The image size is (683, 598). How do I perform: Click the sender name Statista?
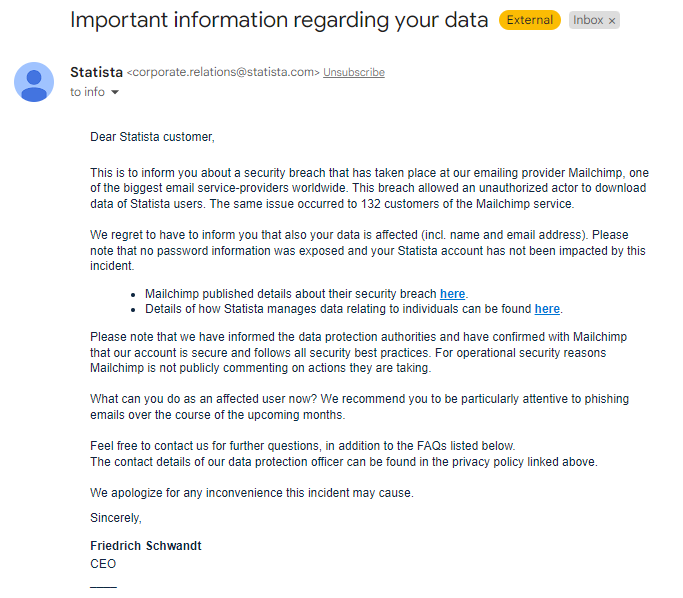pos(96,72)
